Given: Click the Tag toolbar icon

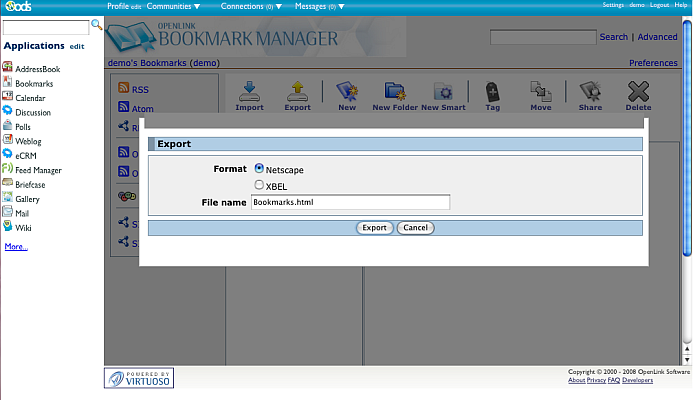Looking at the screenshot, I should click(x=492, y=91).
